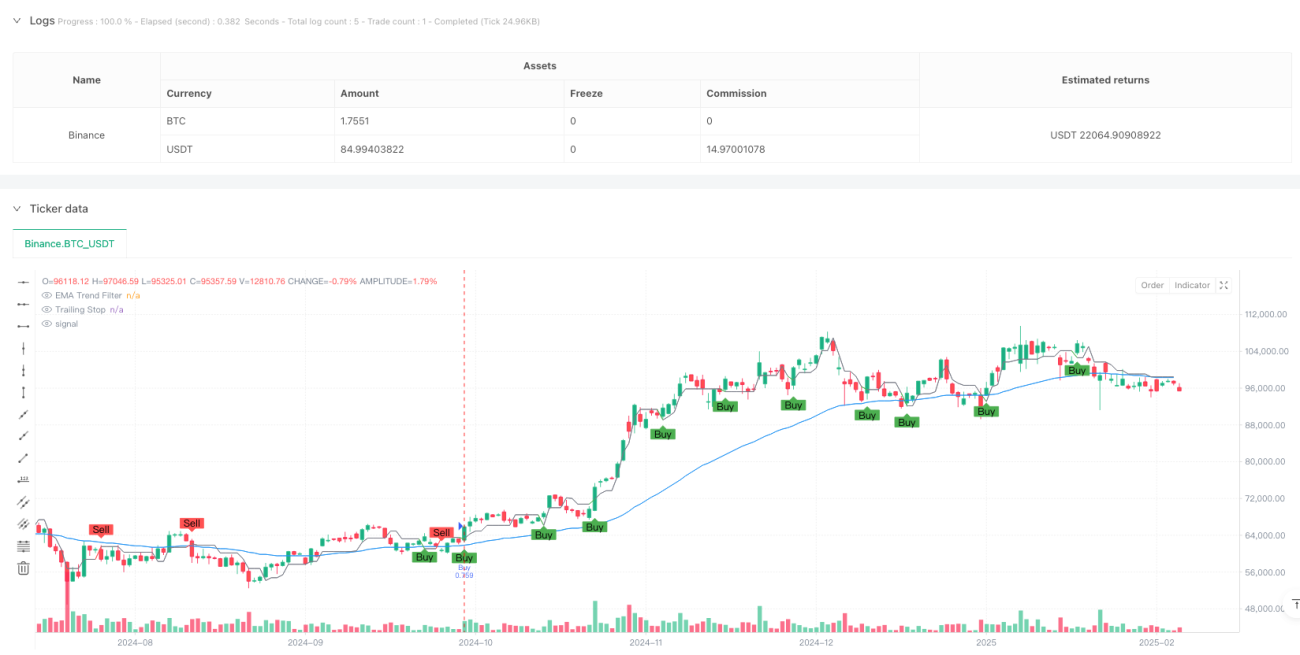Image resolution: width=1300 pixels, height=655 pixels.
Task: Toggle visibility of Trailing Stop indicator
Action: 46,309
